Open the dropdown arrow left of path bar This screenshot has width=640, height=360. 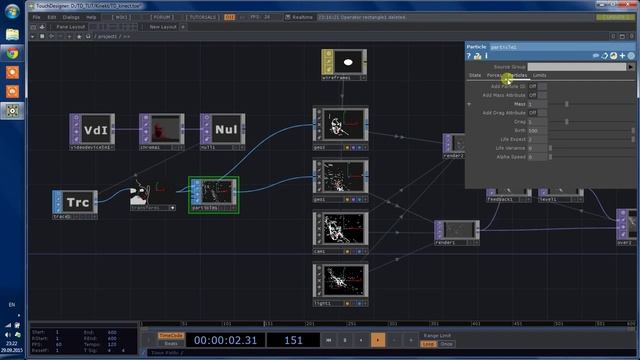32,36
